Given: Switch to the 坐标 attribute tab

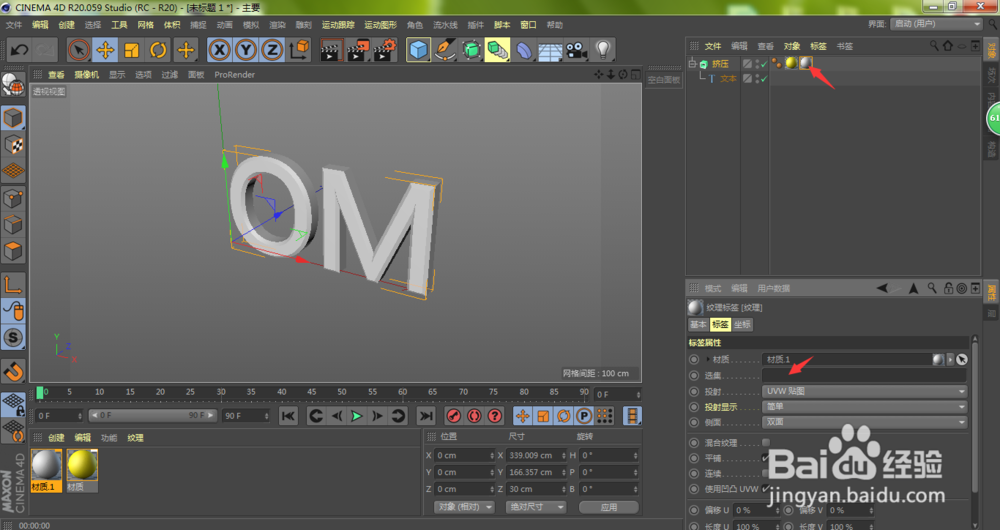Looking at the screenshot, I should pos(742,325).
